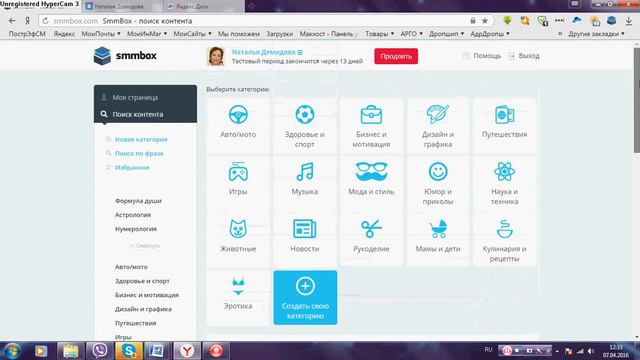Select the Животные cat icon
640x360 pixels.
tap(238, 229)
